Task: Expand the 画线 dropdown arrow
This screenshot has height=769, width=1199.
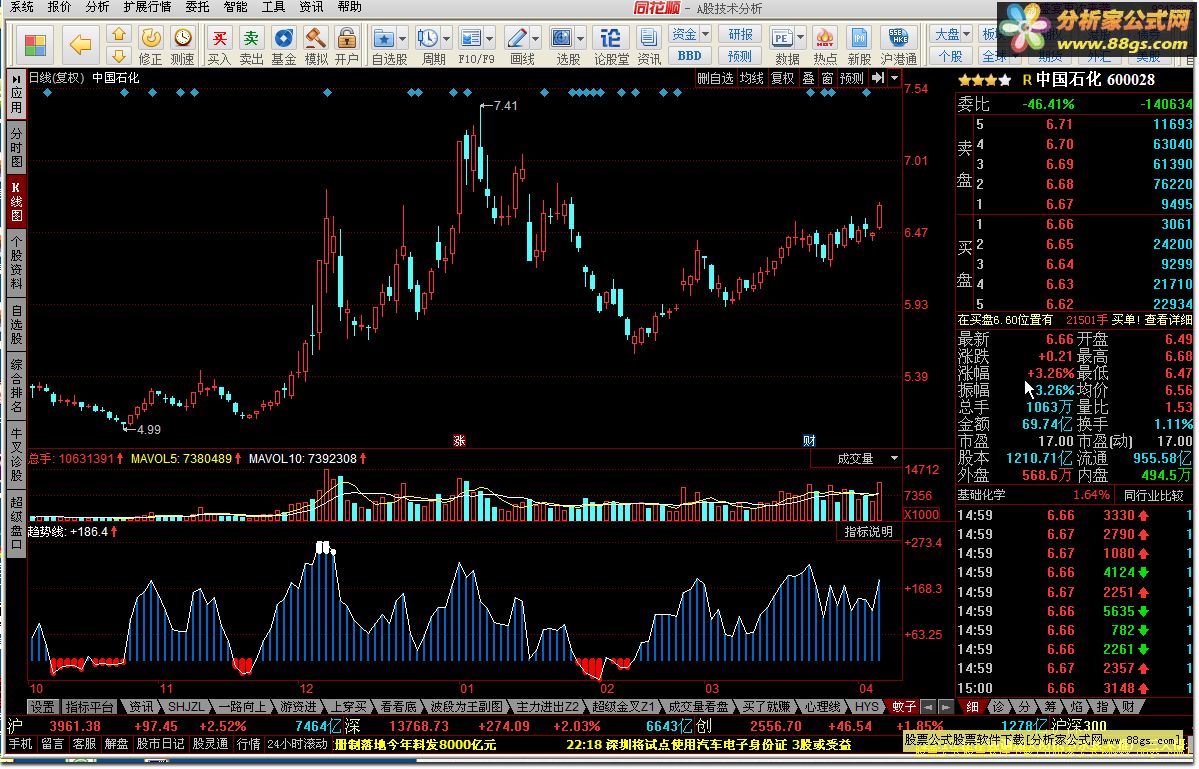Action: (x=536, y=37)
